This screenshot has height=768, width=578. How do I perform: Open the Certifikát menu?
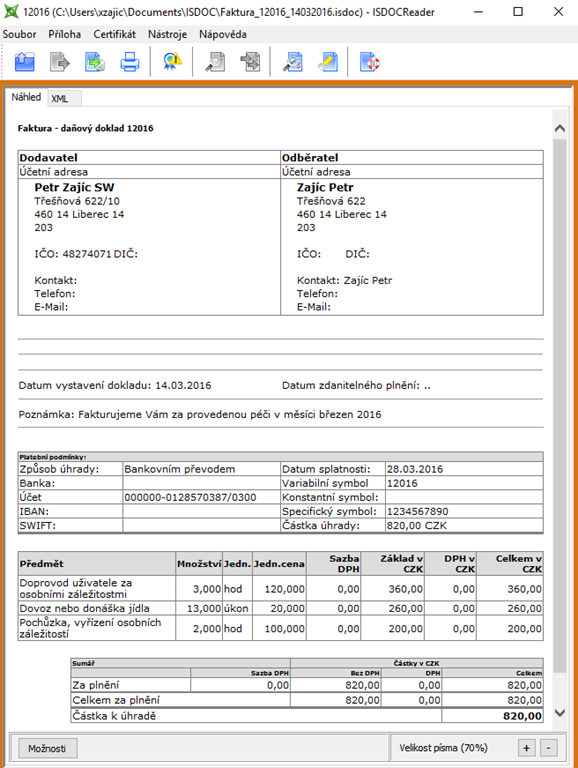coord(115,34)
